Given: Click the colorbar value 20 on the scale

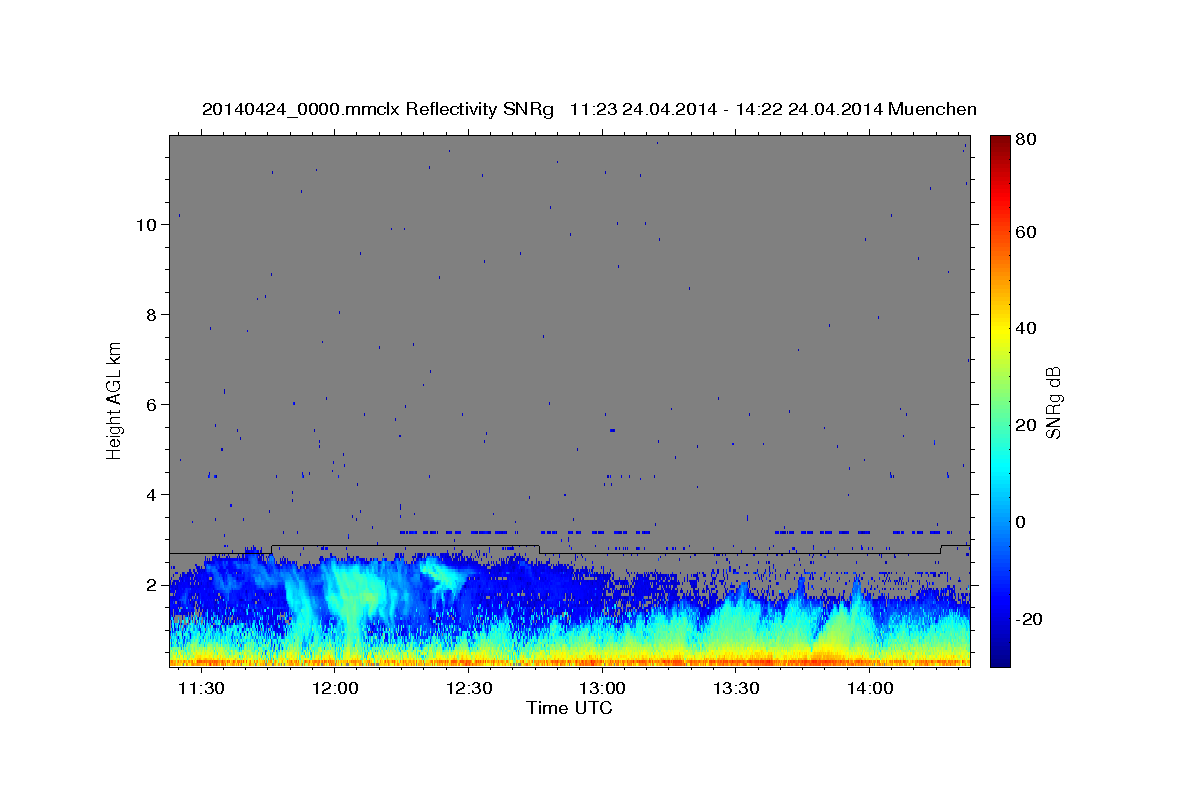Looking at the screenshot, I should click(x=1027, y=426).
